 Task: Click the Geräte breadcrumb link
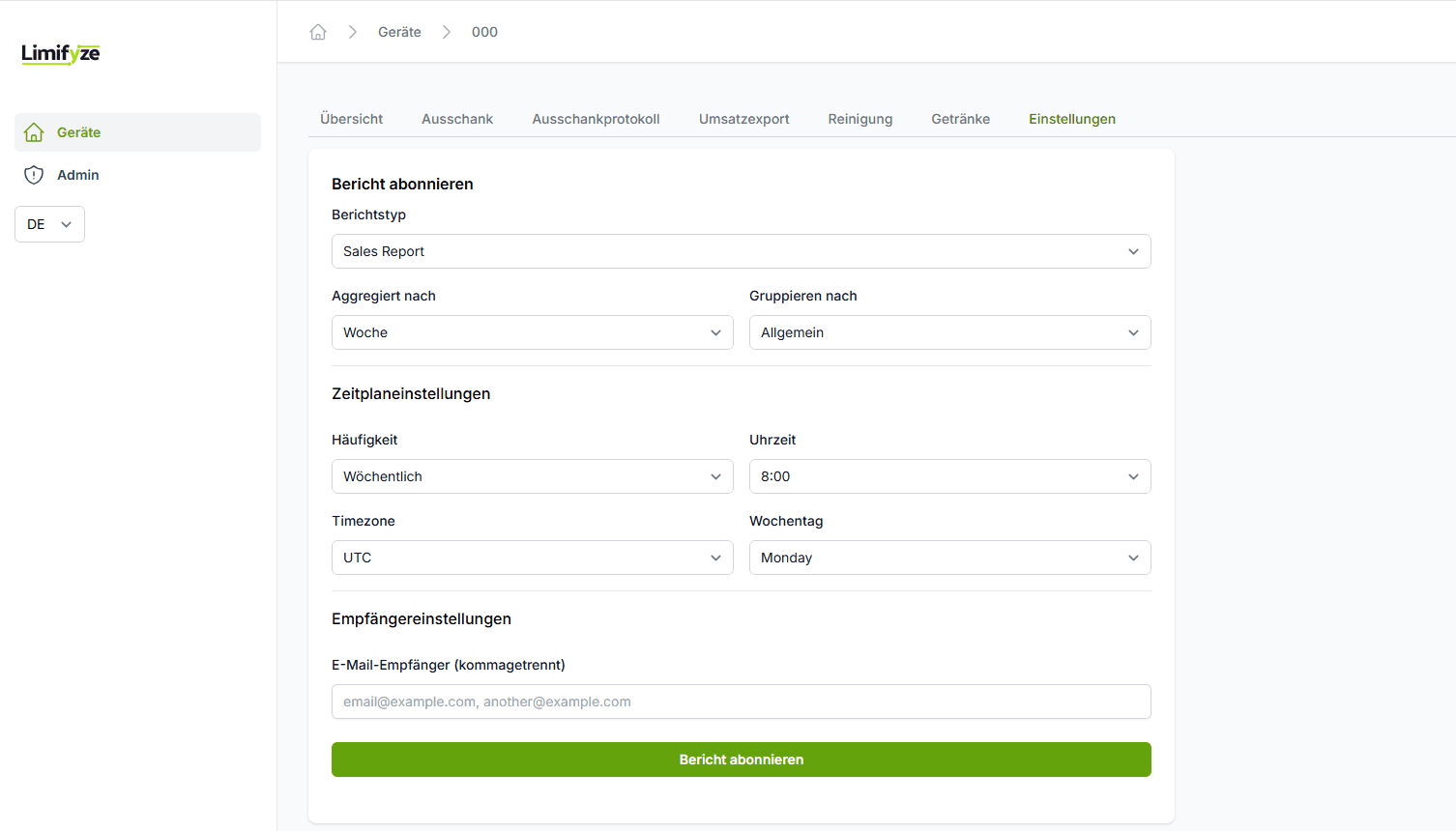399,32
